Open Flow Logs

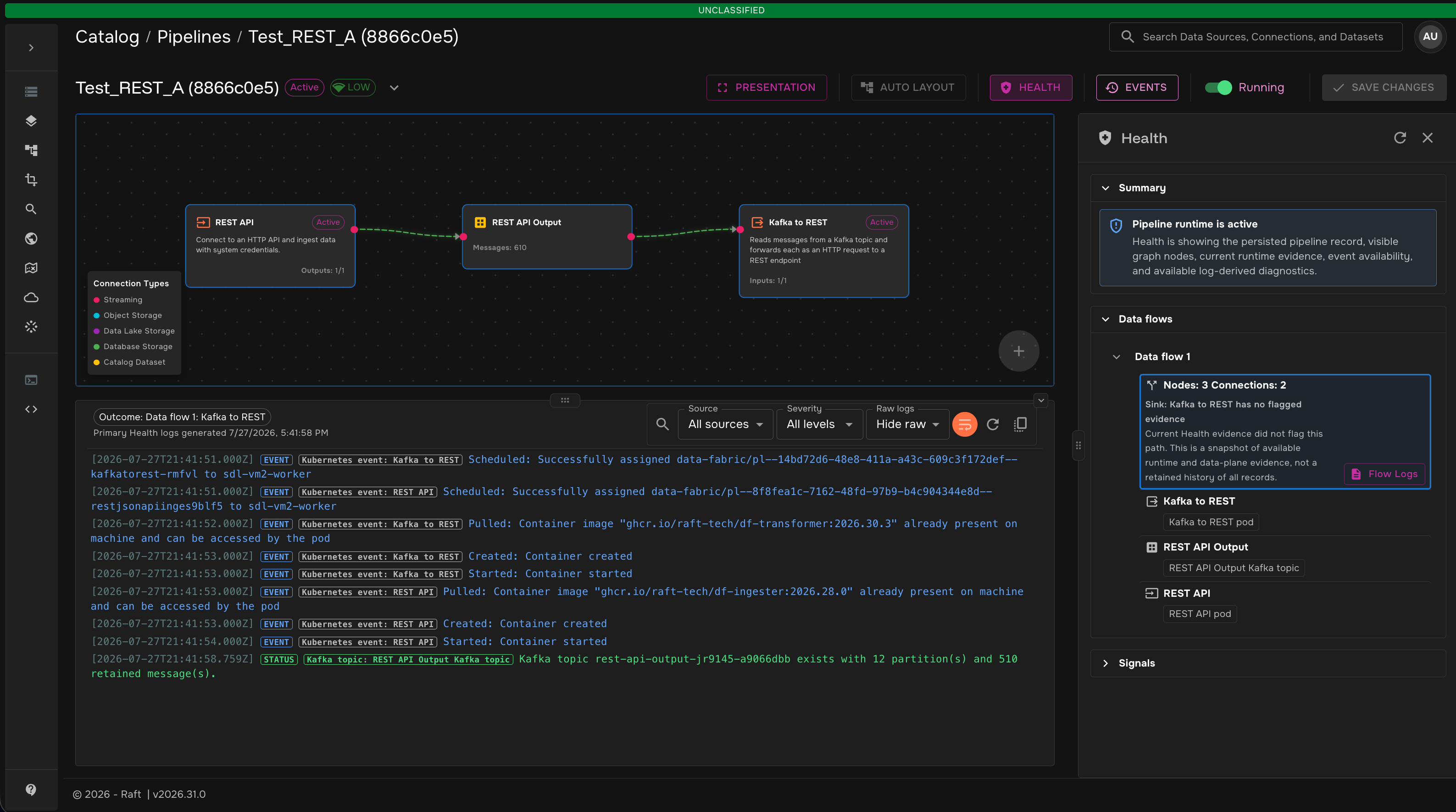pos(1385,473)
